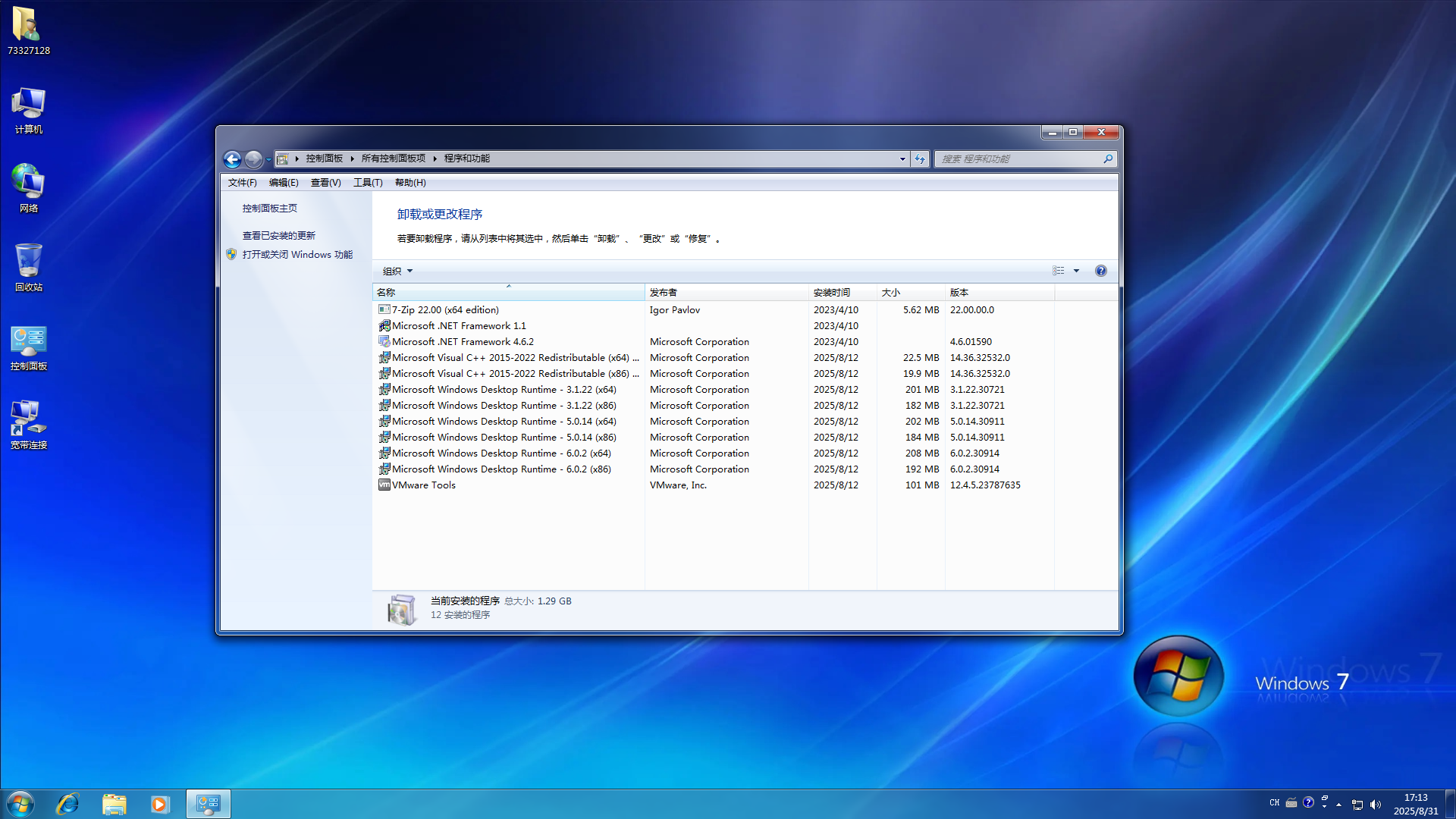This screenshot has height=819, width=1456.
Task: Select the 7-Zip 22.00 program entry
Action: (x=444, y=309)
